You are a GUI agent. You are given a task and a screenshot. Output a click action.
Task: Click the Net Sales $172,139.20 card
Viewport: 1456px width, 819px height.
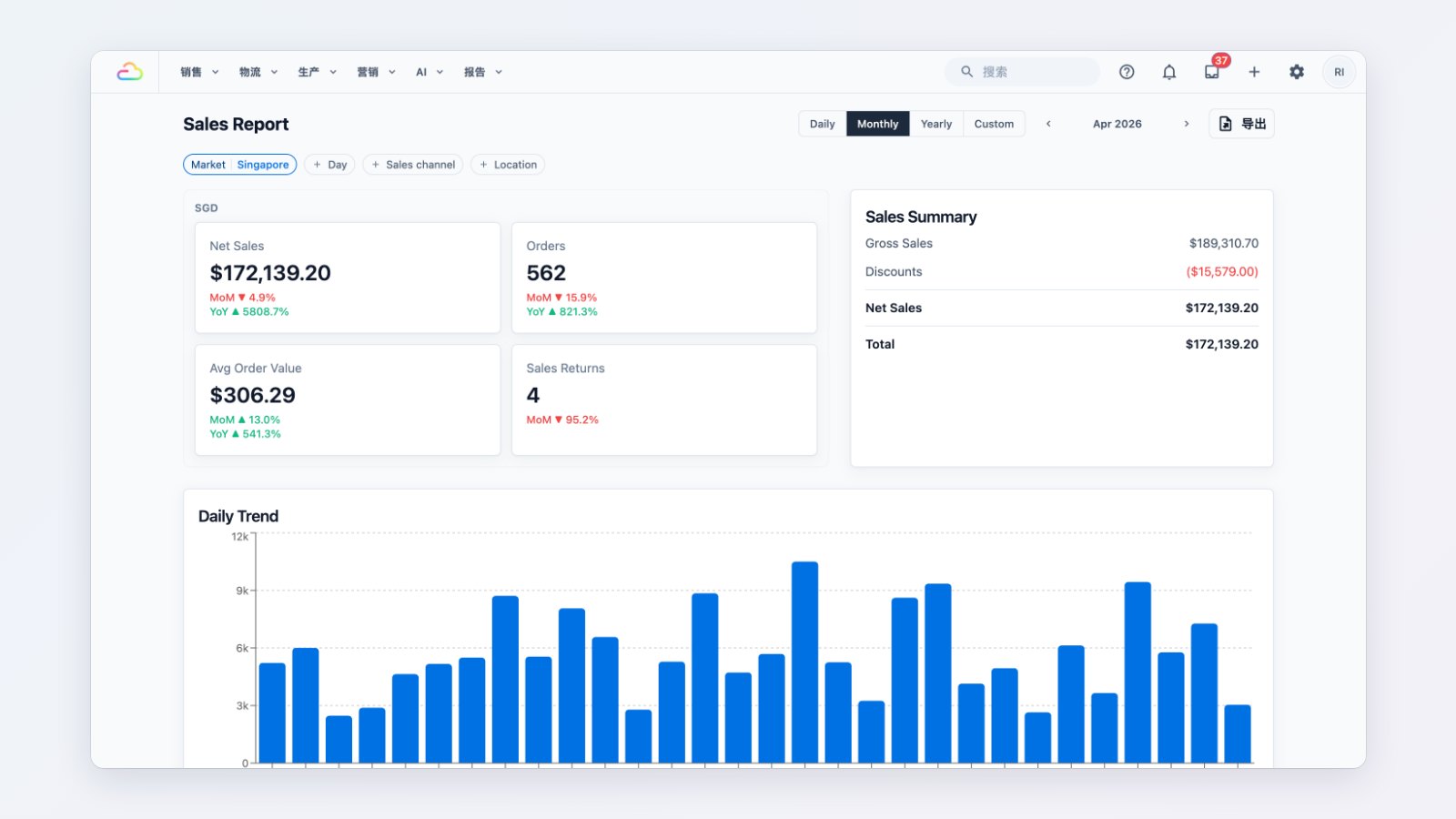pyautogui.click(x=348, y=278)
